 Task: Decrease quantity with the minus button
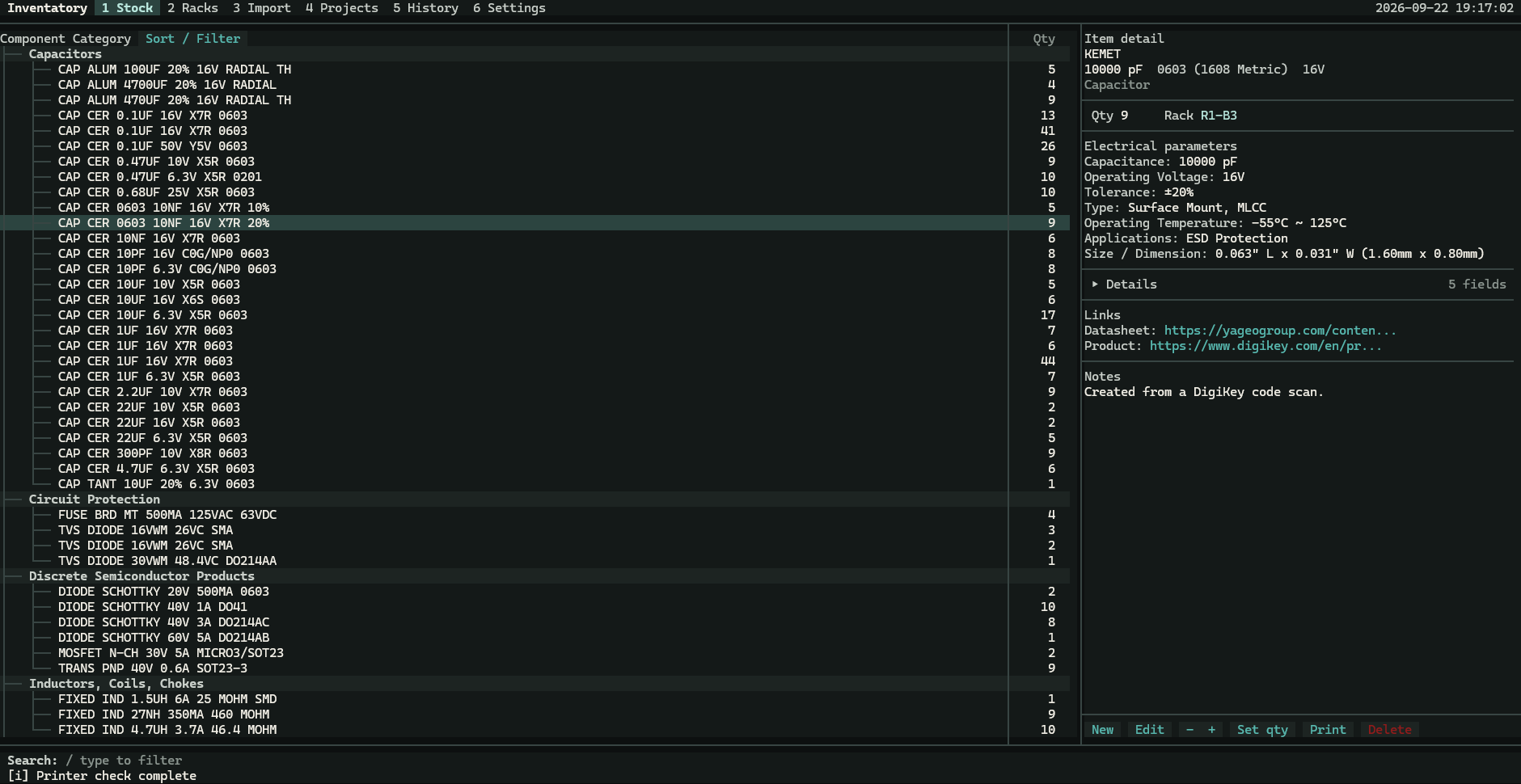pyautogui.click(x=1189, y=730)
